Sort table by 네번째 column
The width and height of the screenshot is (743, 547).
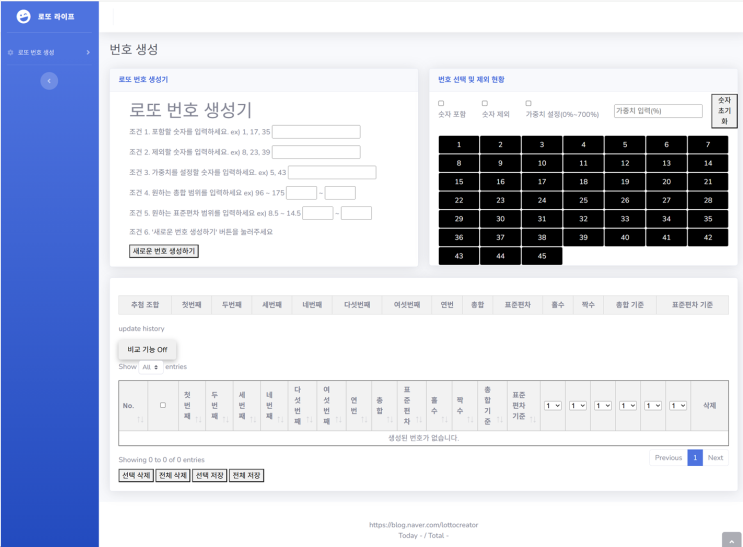274,406
